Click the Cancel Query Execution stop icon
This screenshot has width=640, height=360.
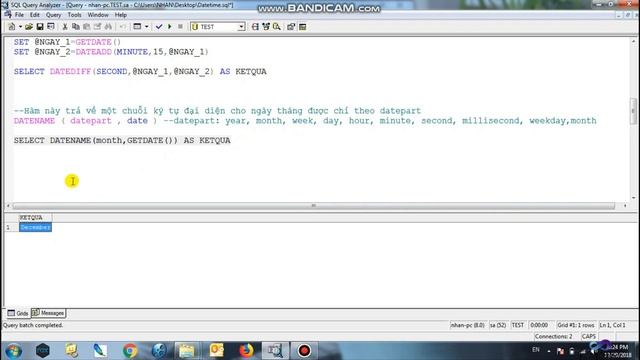click(x=180, y=27)
